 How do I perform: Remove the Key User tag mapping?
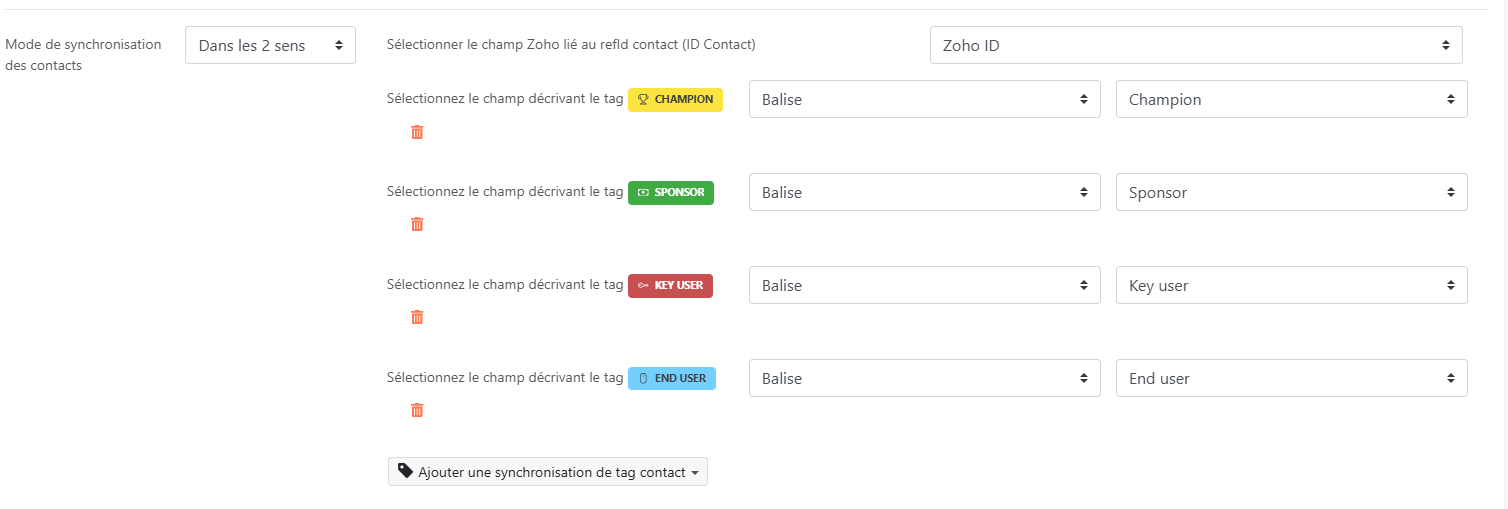(417, 317)
